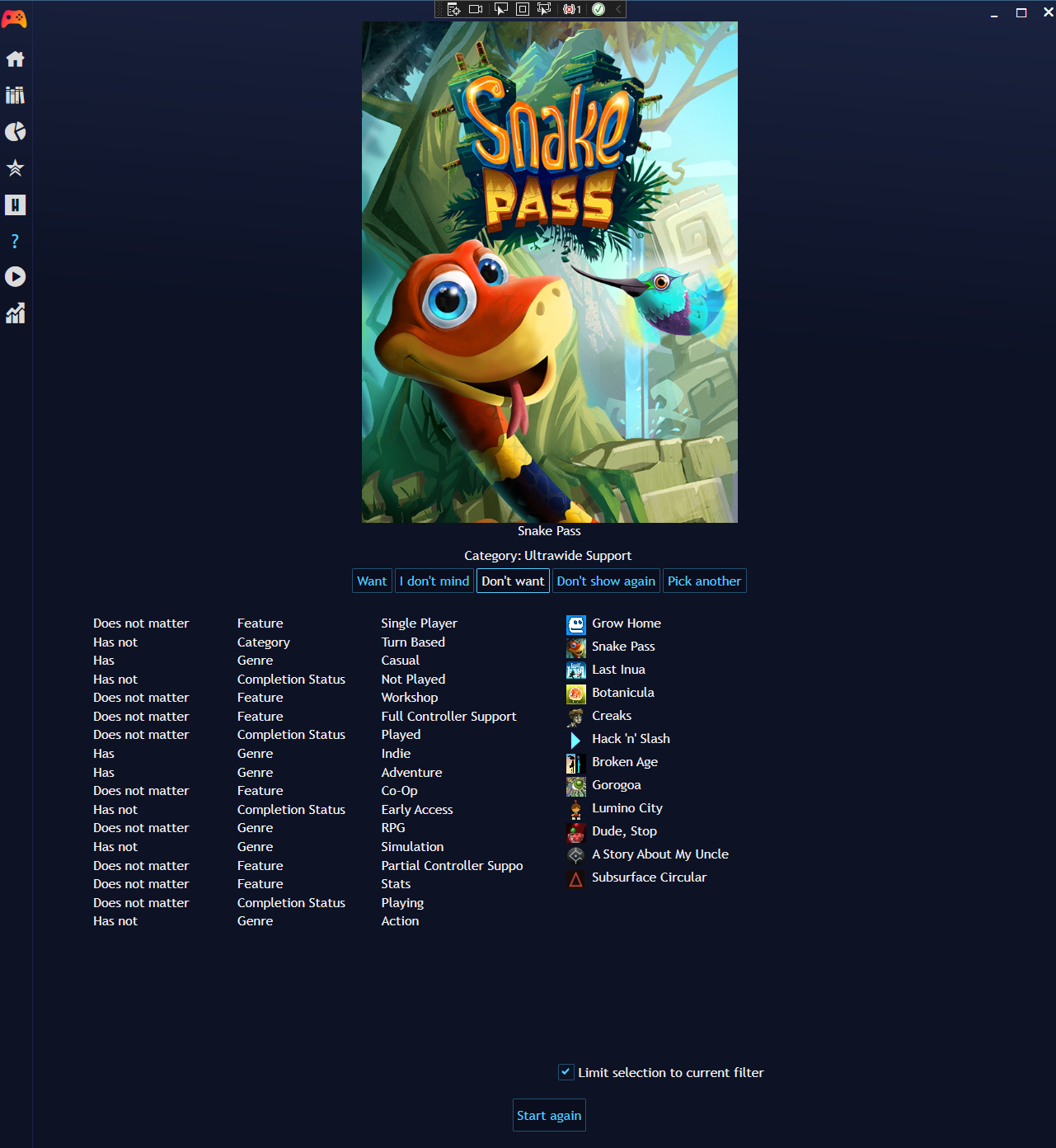1056x1148 pixels.
Task: Click the Simulation genre entry
Action: pyautogui.click(x=412, y=847)
